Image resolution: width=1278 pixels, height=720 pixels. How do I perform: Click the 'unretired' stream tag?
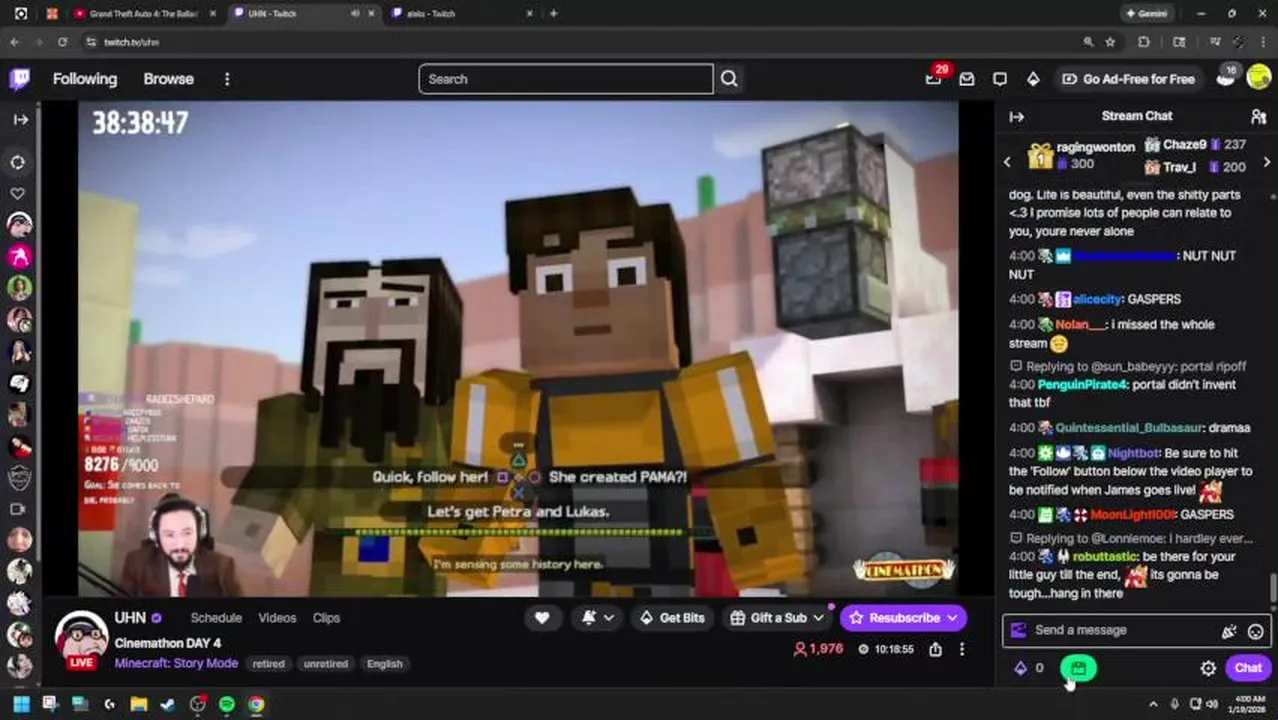coord(326,664)
